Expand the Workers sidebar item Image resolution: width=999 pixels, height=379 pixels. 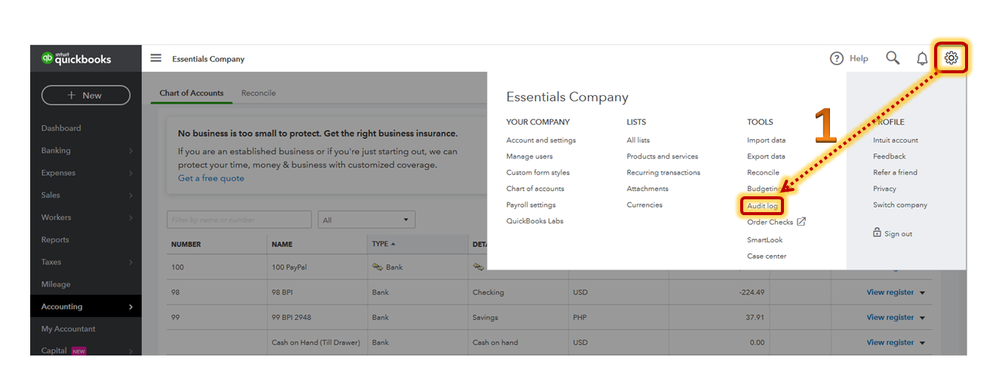coord(85,217)
